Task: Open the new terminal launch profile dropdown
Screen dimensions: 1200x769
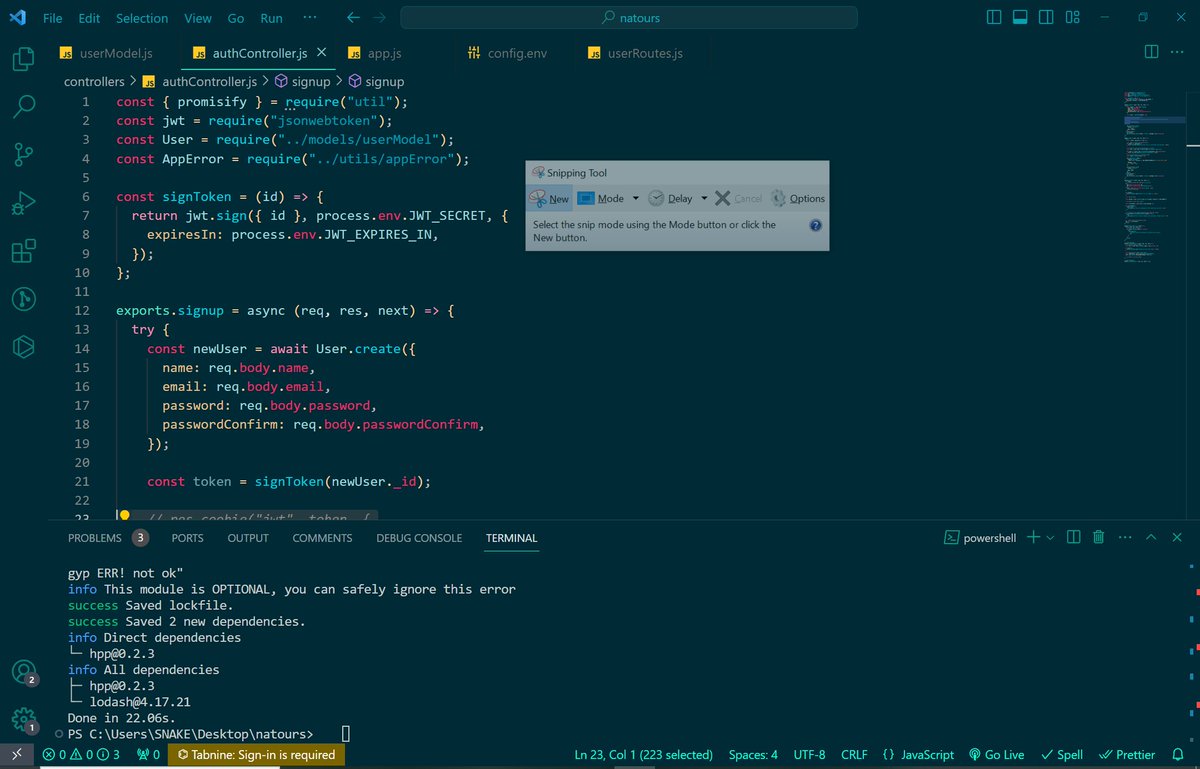Action: pos(1050,538)
